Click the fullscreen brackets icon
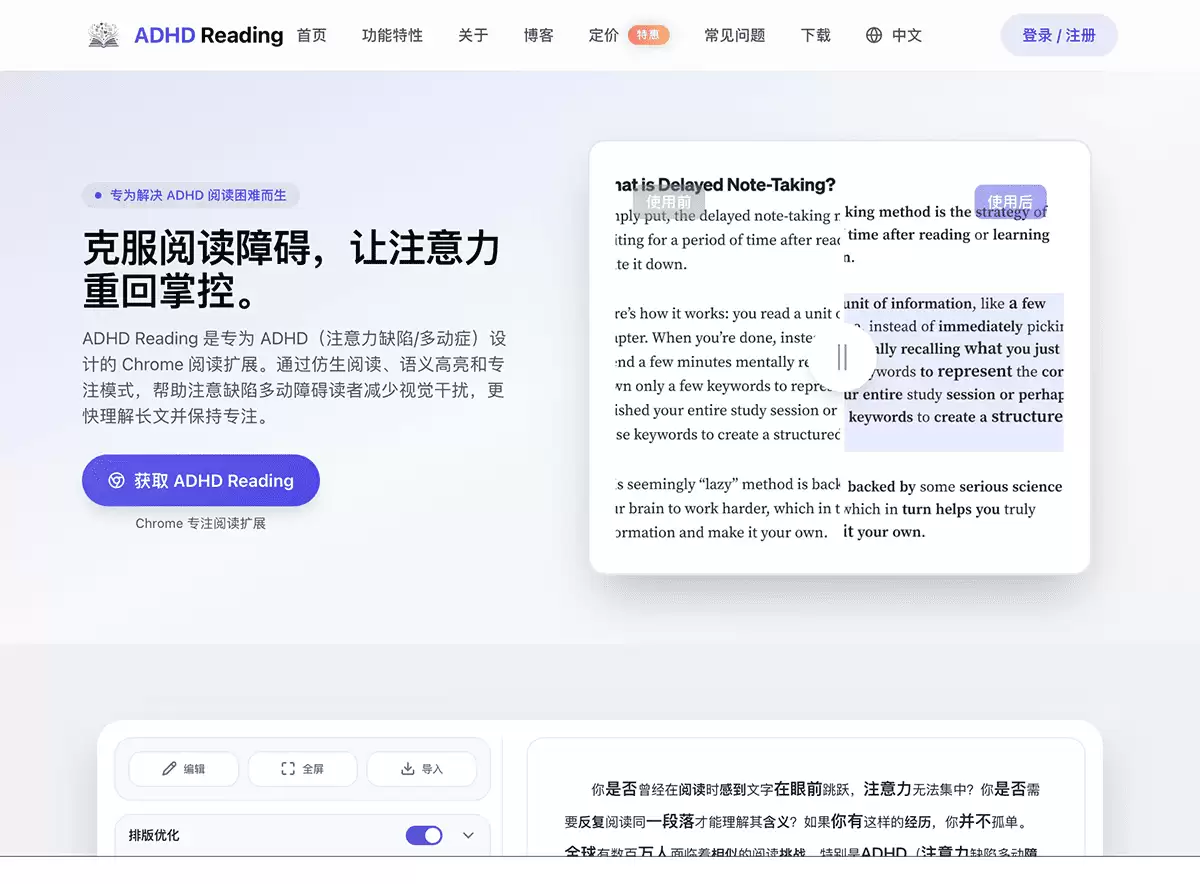This screenshot has height=884, width=1200. (288, 769)
